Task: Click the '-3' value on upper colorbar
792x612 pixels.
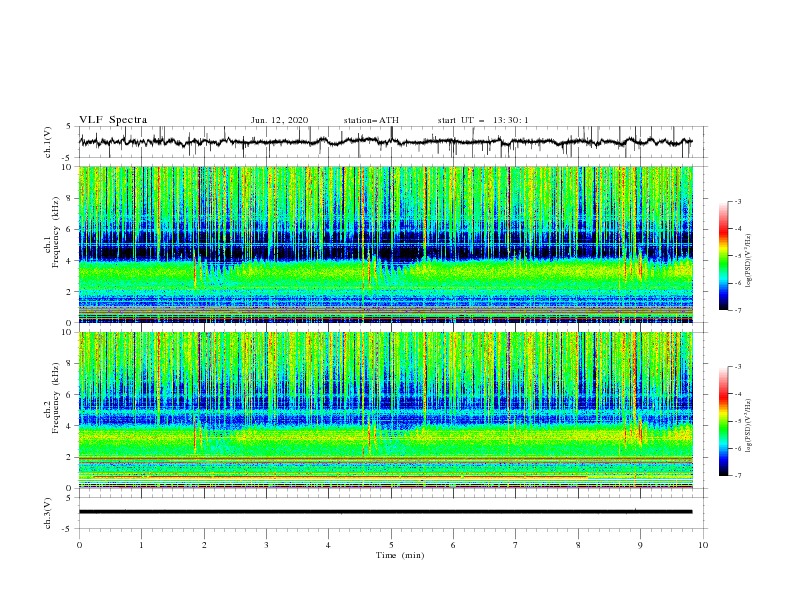Action: click(x=738, y=201)
